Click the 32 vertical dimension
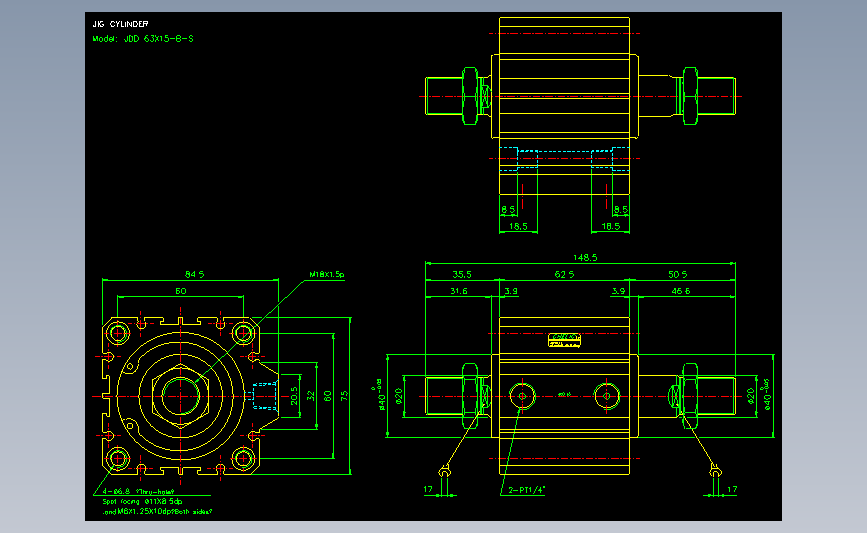Image resolution: width=867 pixels, height=533 pixels. tap(311, 396)
